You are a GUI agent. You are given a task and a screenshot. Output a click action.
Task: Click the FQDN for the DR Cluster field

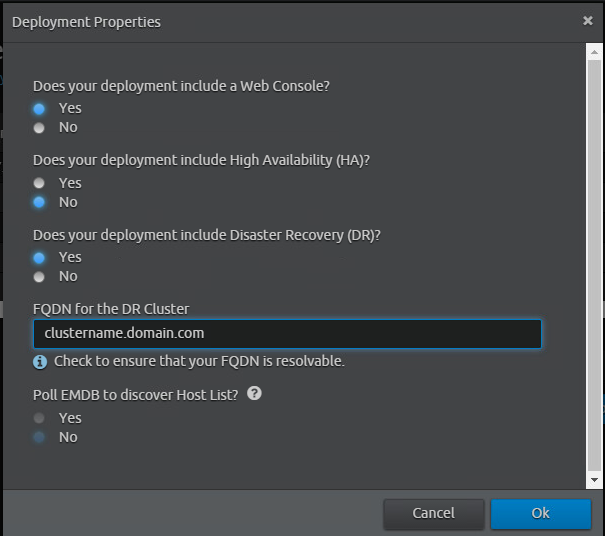click(287, 333)
